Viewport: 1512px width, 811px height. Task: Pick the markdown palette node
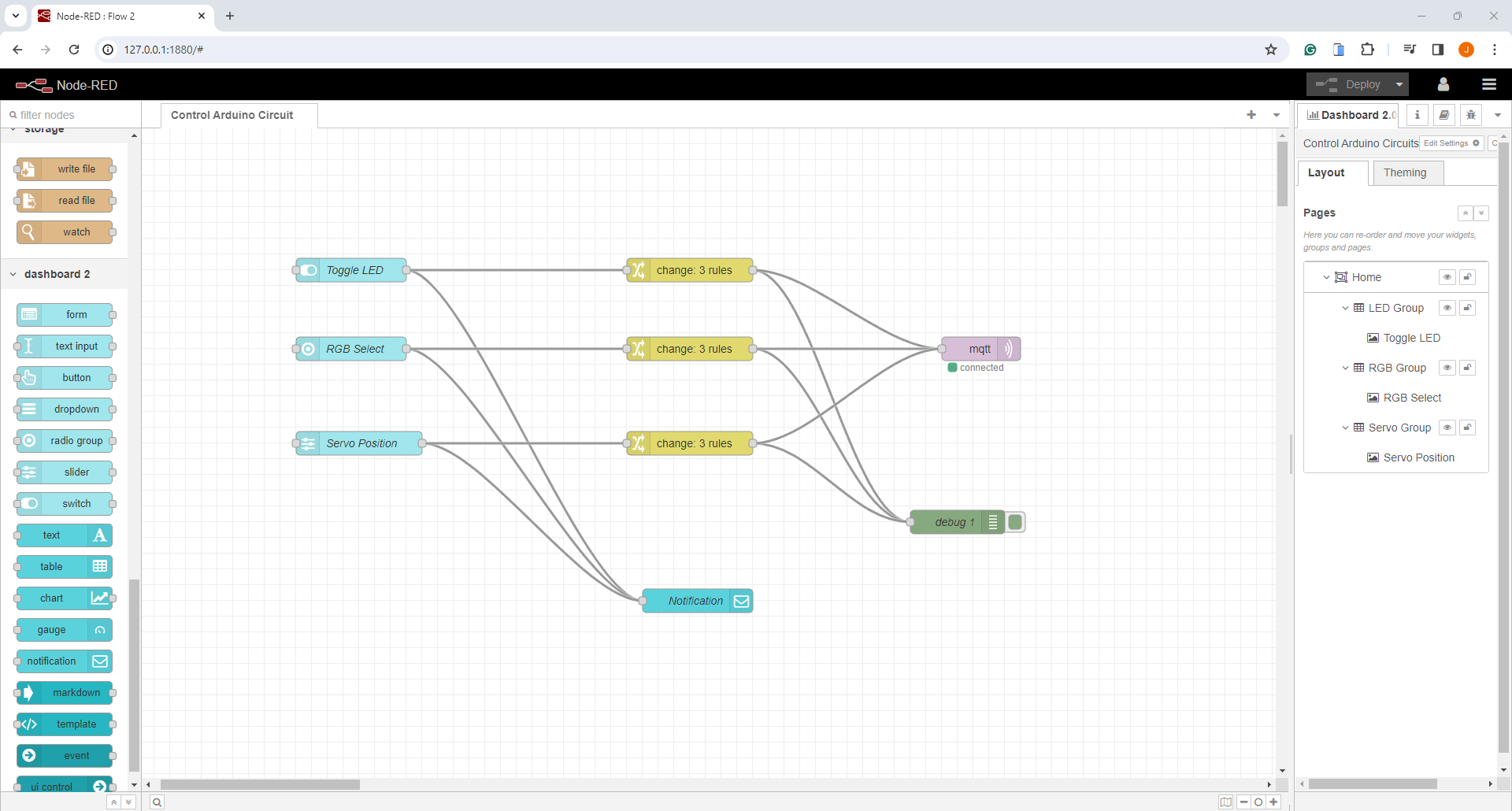coord(65,693)
